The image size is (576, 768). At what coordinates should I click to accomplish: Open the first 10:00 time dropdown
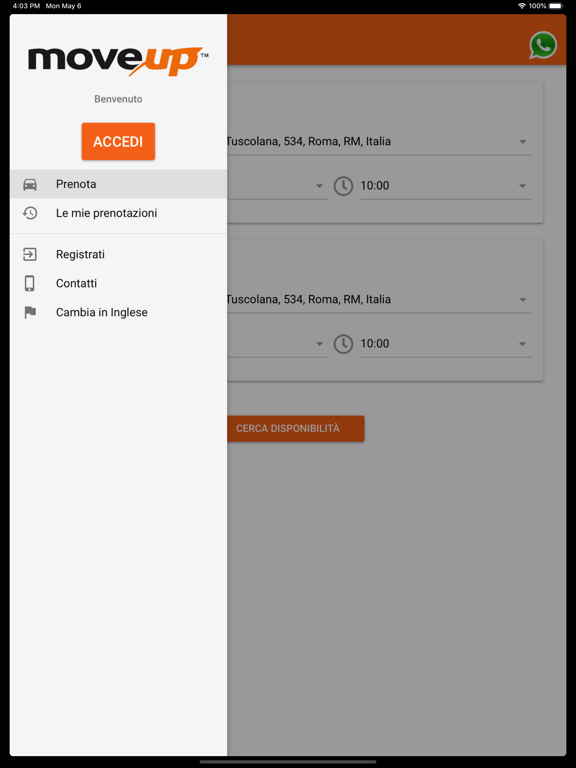click(x=446, y=186)
